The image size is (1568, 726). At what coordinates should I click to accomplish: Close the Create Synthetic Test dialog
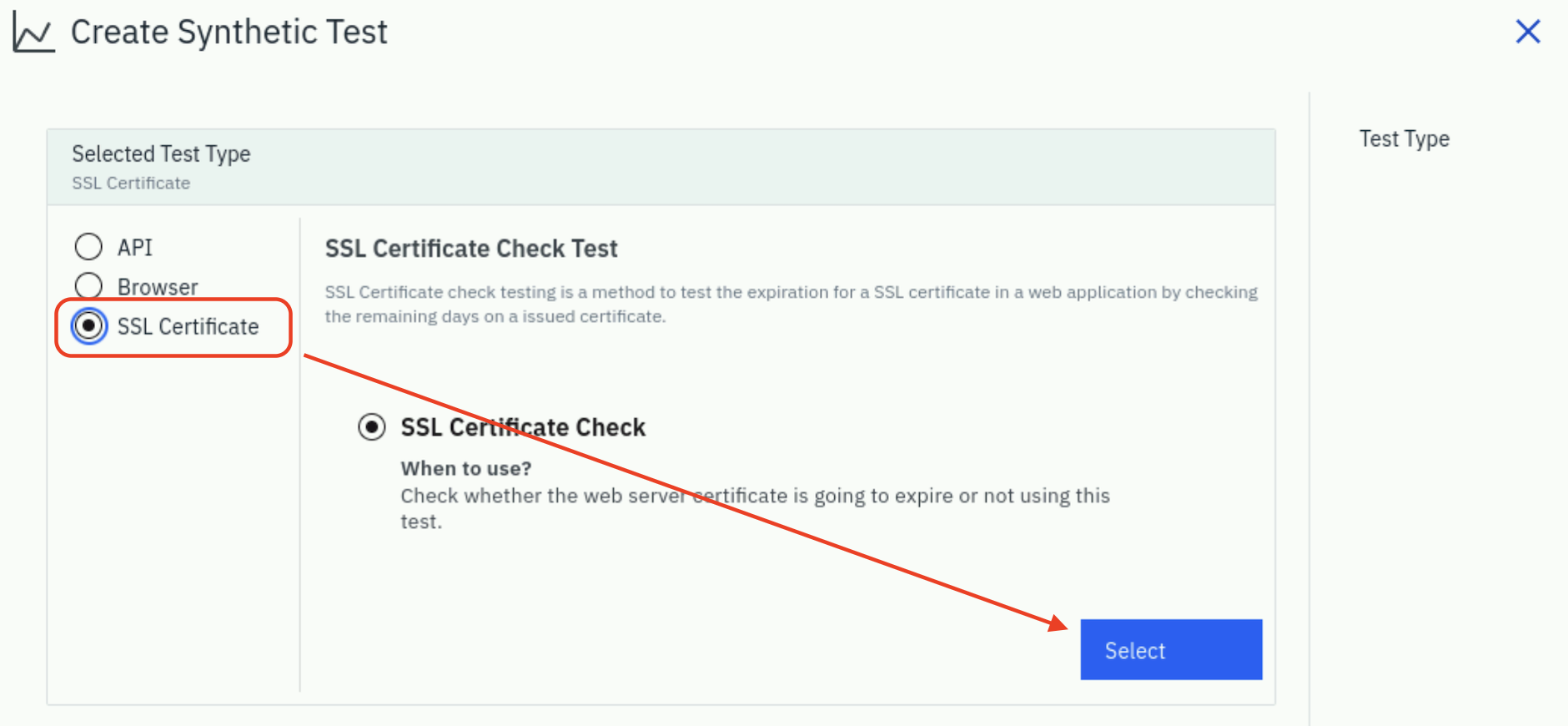pyautogui.click(x=1527, y=32)
